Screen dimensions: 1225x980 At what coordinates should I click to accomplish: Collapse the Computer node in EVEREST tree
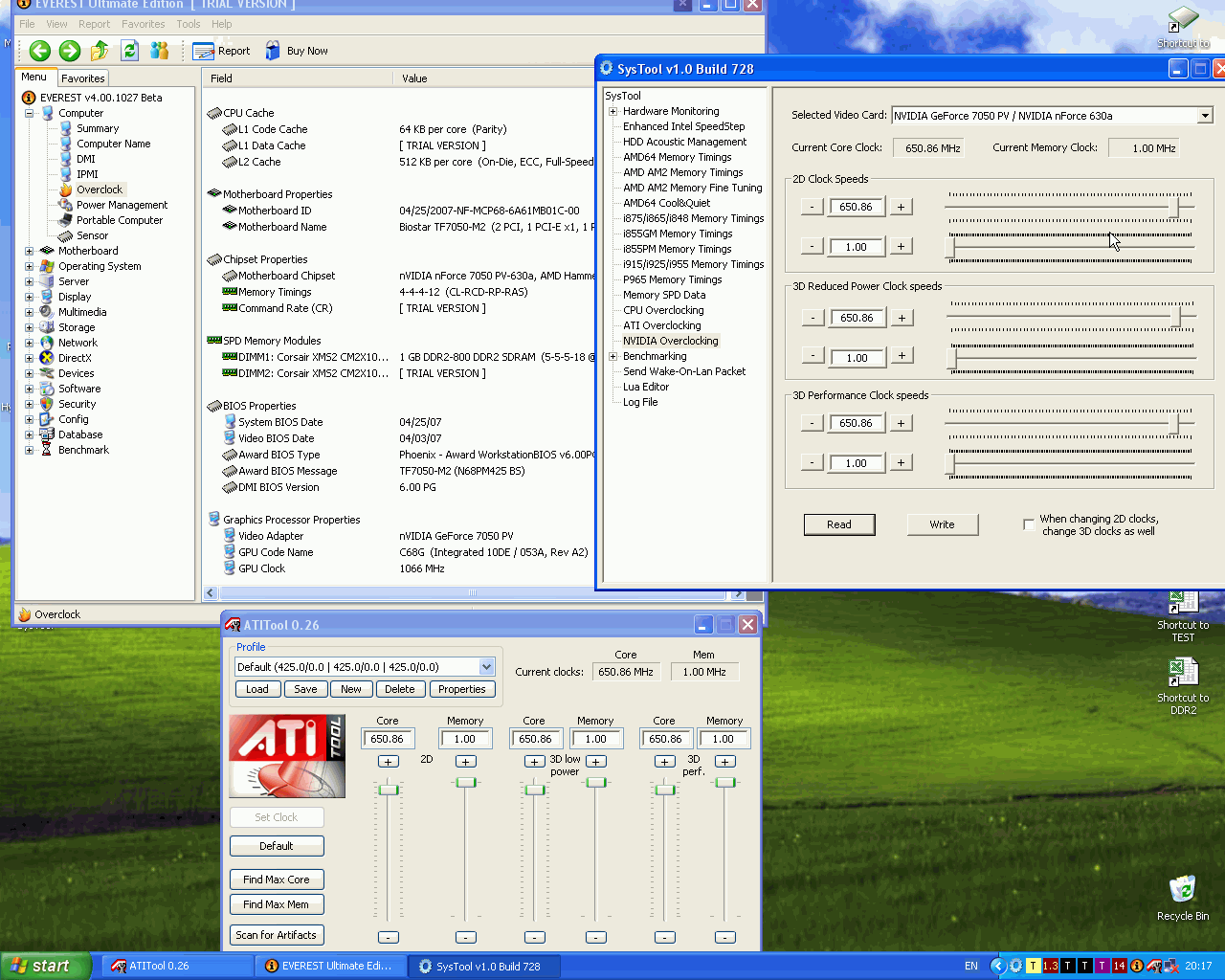click(x=29, y=113)
